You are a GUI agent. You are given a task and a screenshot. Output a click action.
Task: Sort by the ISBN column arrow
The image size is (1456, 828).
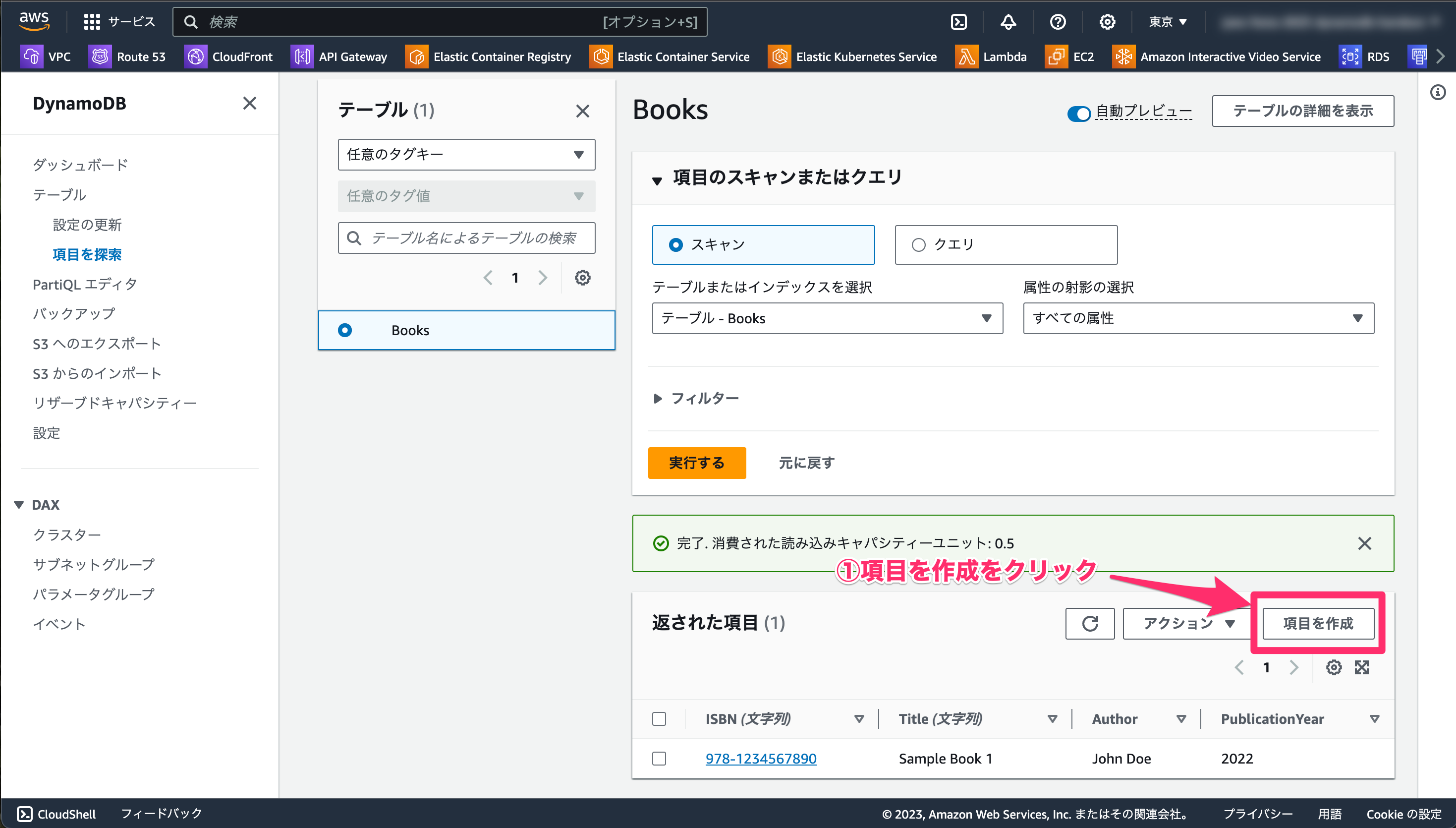(x=859, y=719)
